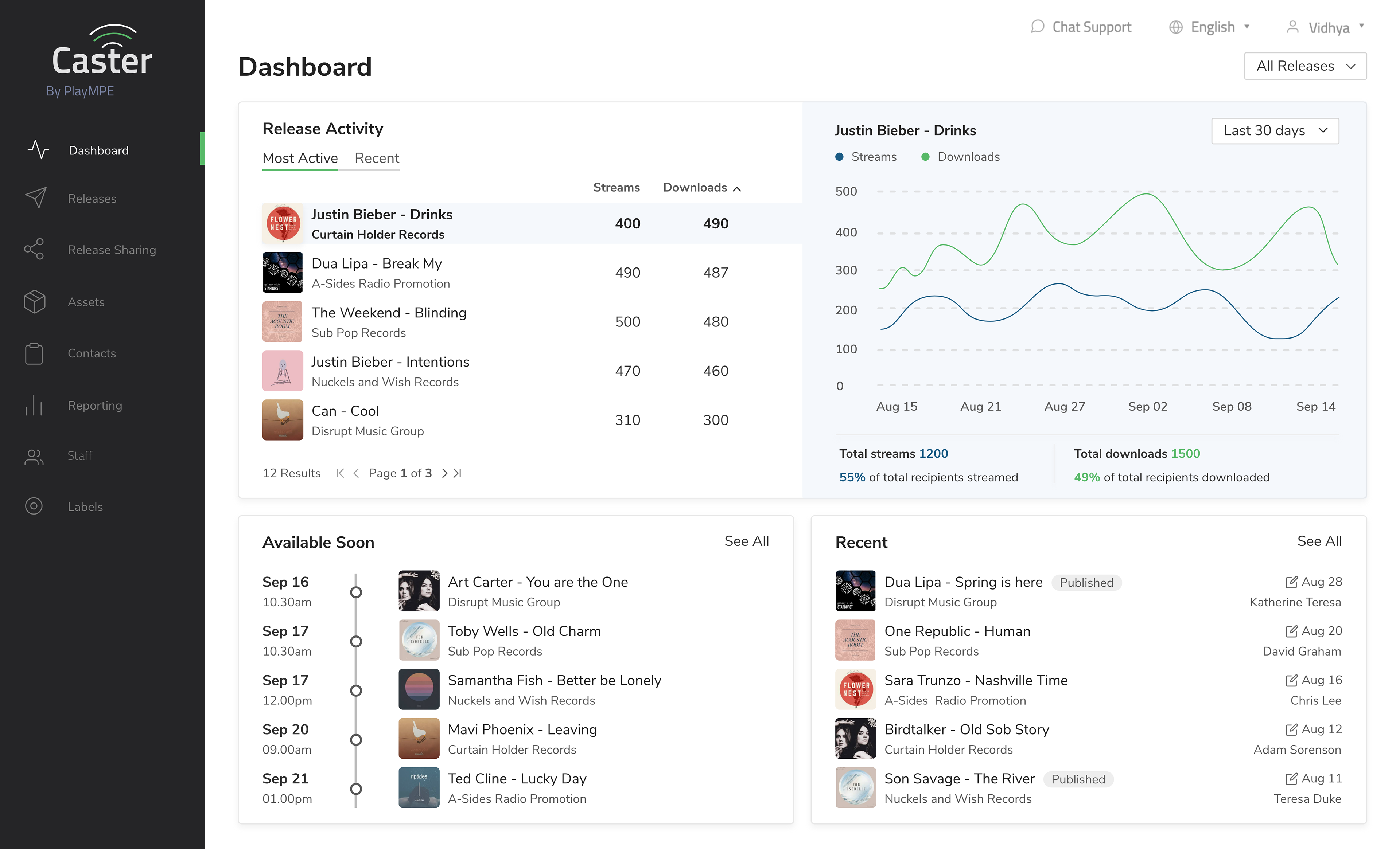Expand the English language menu arrow
Screen dimensions: 1400x849
(1247, 27)
